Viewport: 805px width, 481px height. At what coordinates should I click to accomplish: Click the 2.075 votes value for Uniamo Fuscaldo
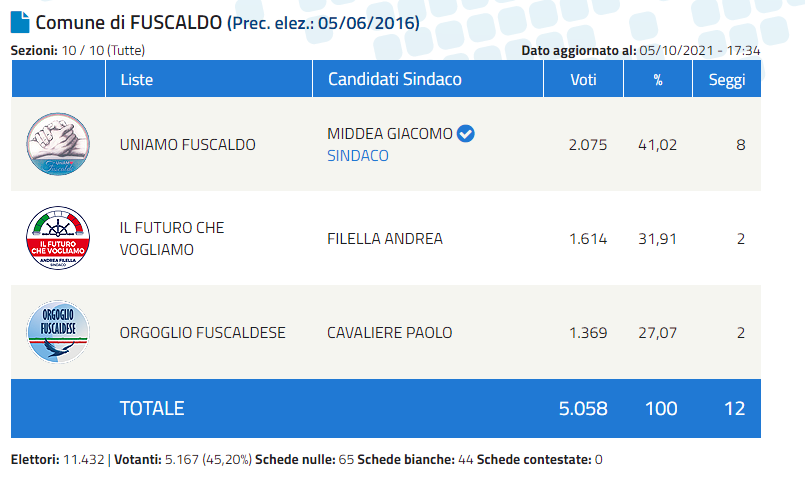tap(588, 145)
